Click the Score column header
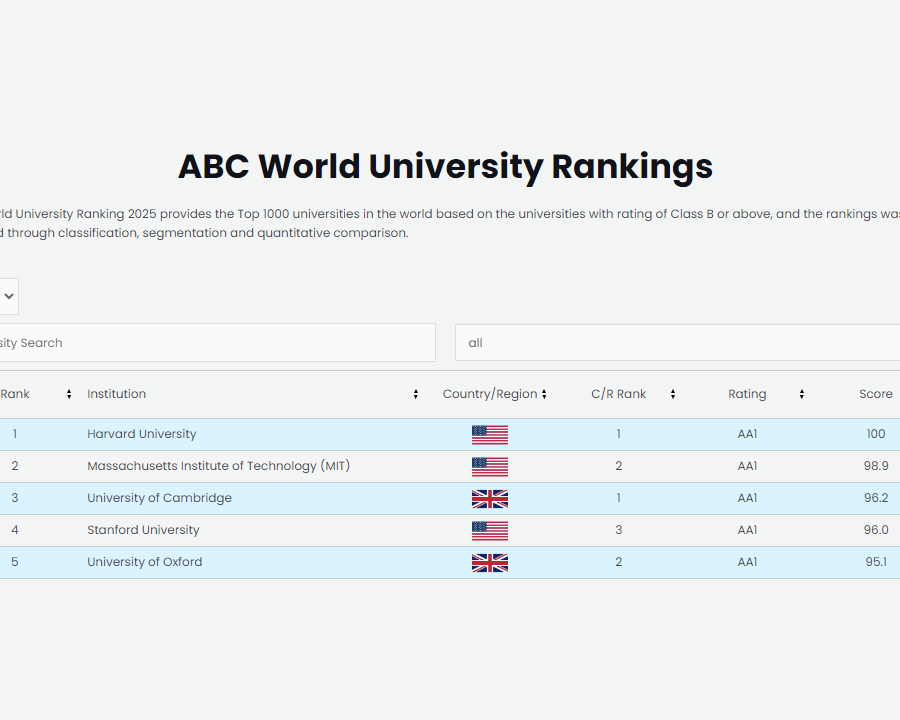Viewport: 900px width, 720px height. coord(876,394)
